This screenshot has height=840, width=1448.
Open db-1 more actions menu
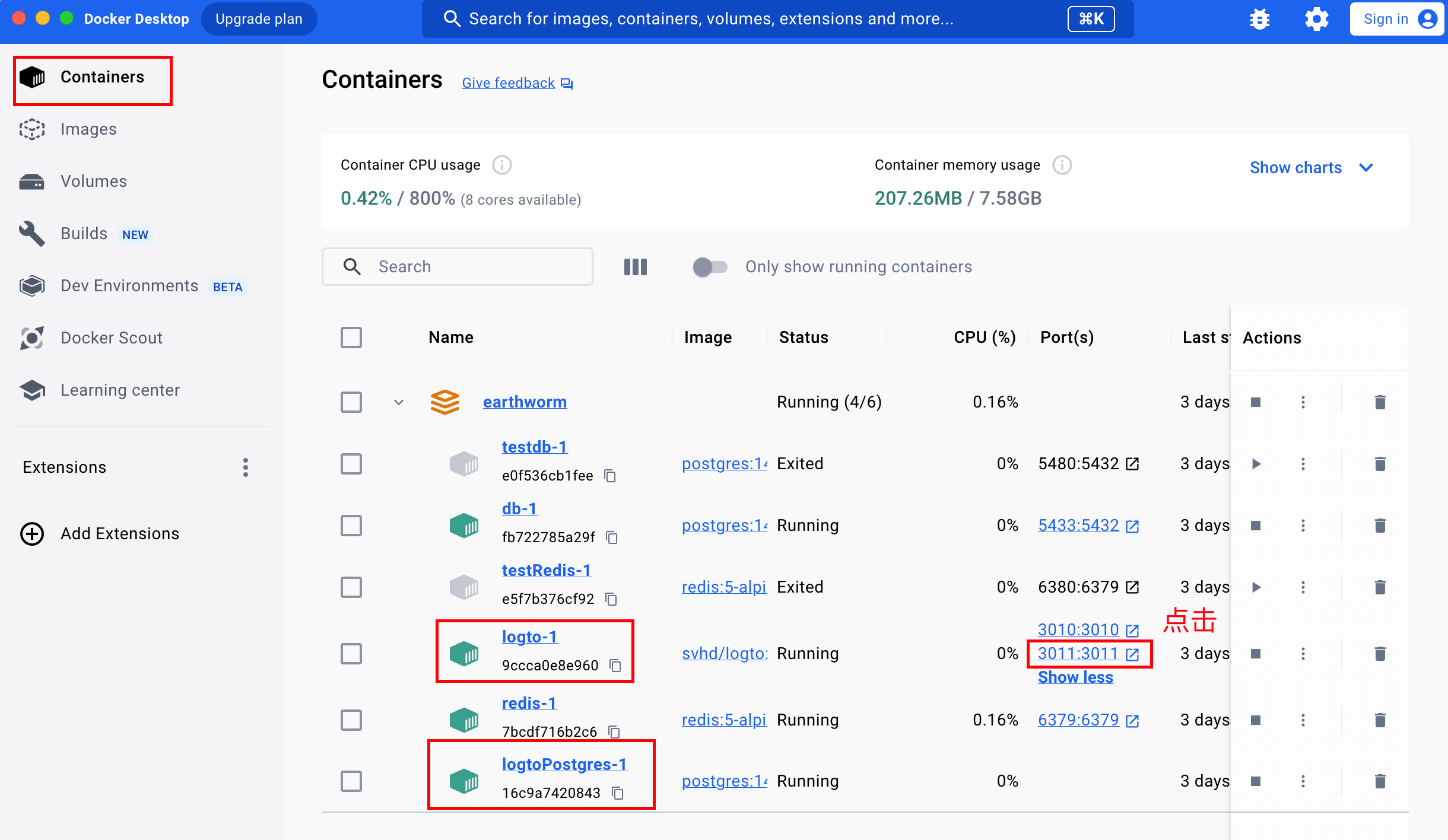(1303, 526)
